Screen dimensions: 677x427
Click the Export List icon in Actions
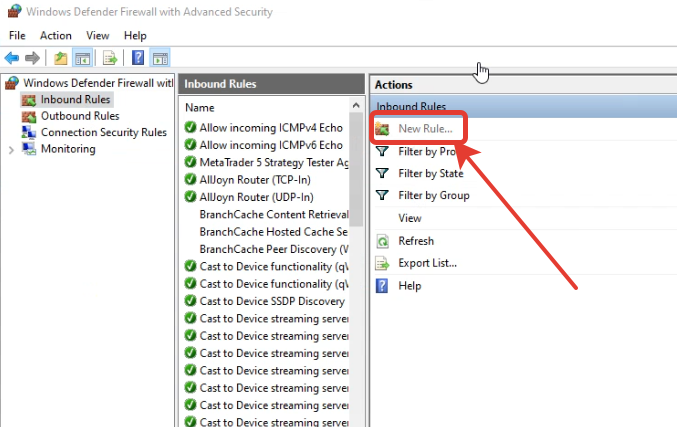[383, 263]
